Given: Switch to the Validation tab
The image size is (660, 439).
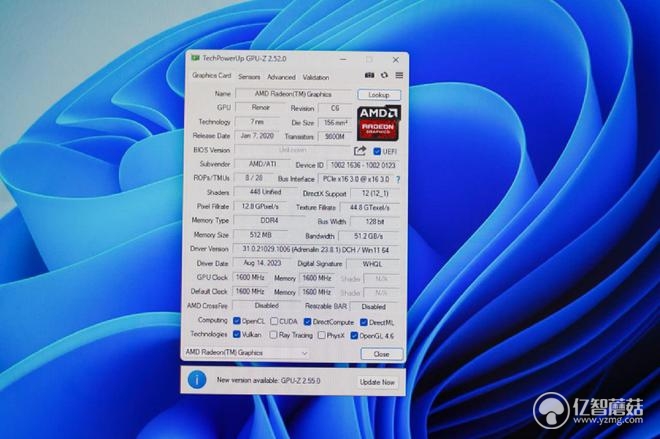Looking at the screenshot, I should [x=316, y=77].
